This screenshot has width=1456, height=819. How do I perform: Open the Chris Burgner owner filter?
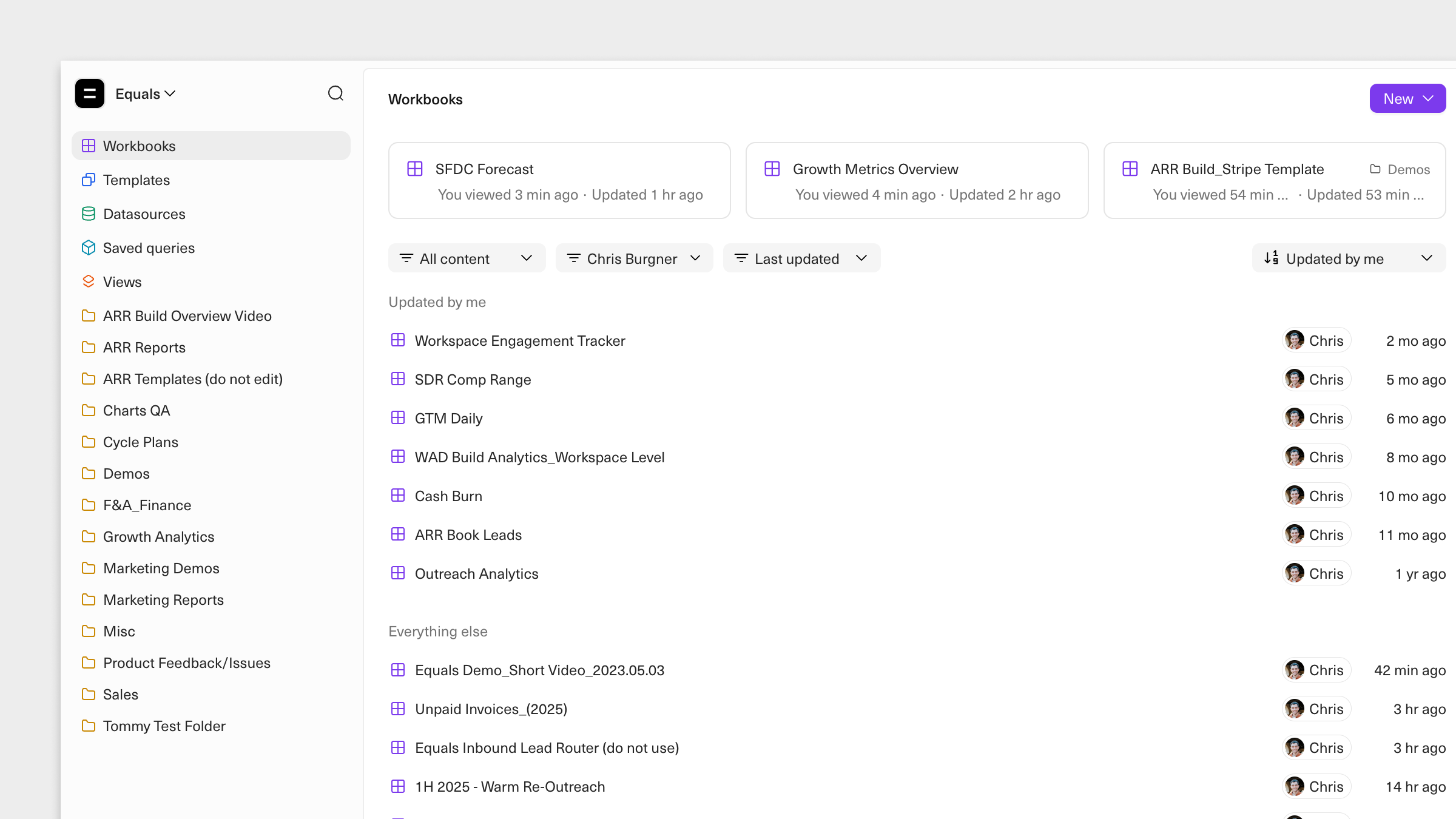coord(634,258)
